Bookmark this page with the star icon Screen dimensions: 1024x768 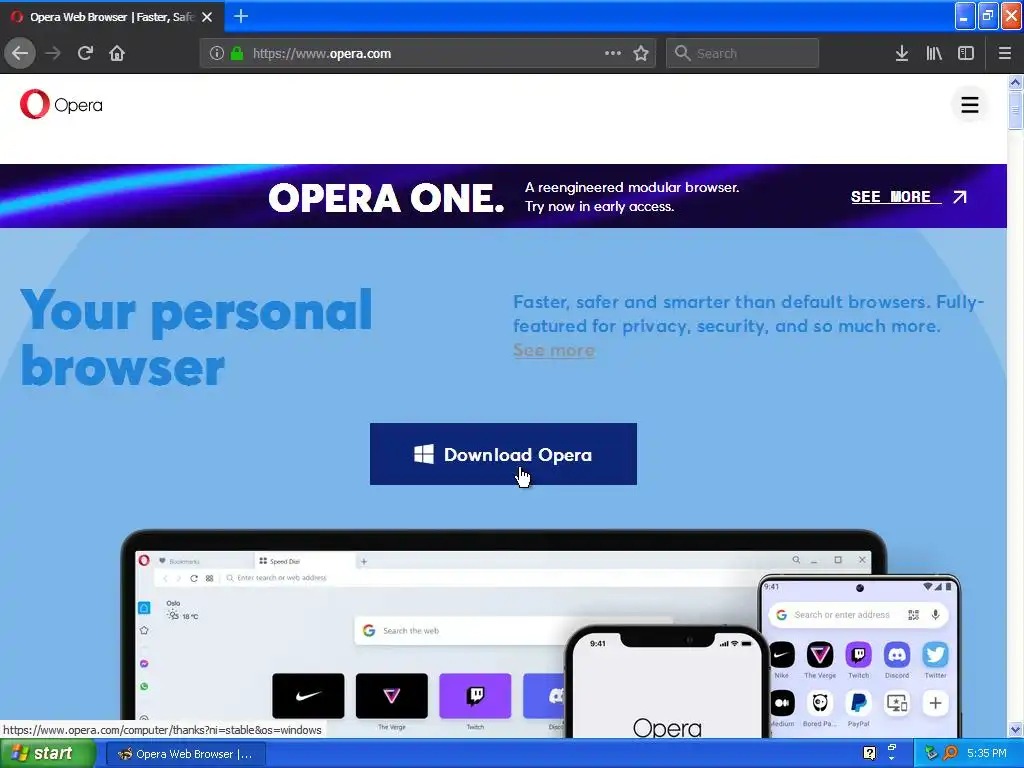tap(641, 53)
